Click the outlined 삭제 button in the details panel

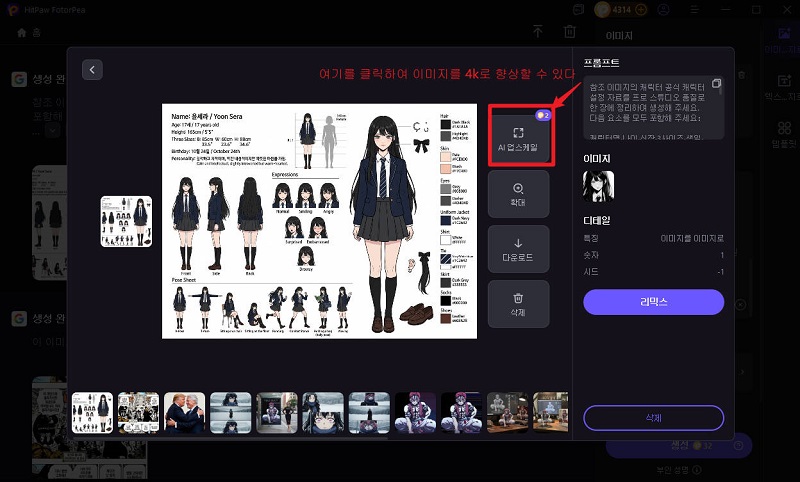(x=654, y=418)
